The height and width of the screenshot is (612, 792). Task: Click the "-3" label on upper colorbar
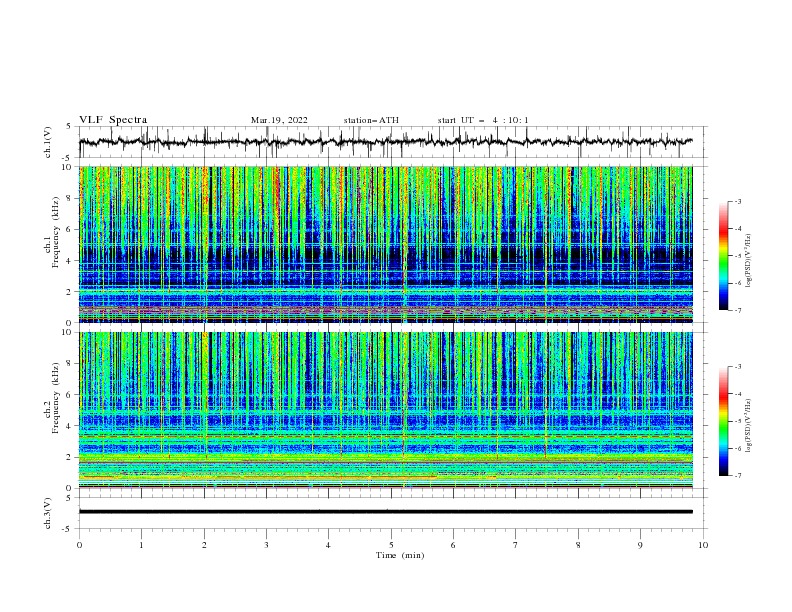click(738, 201)
